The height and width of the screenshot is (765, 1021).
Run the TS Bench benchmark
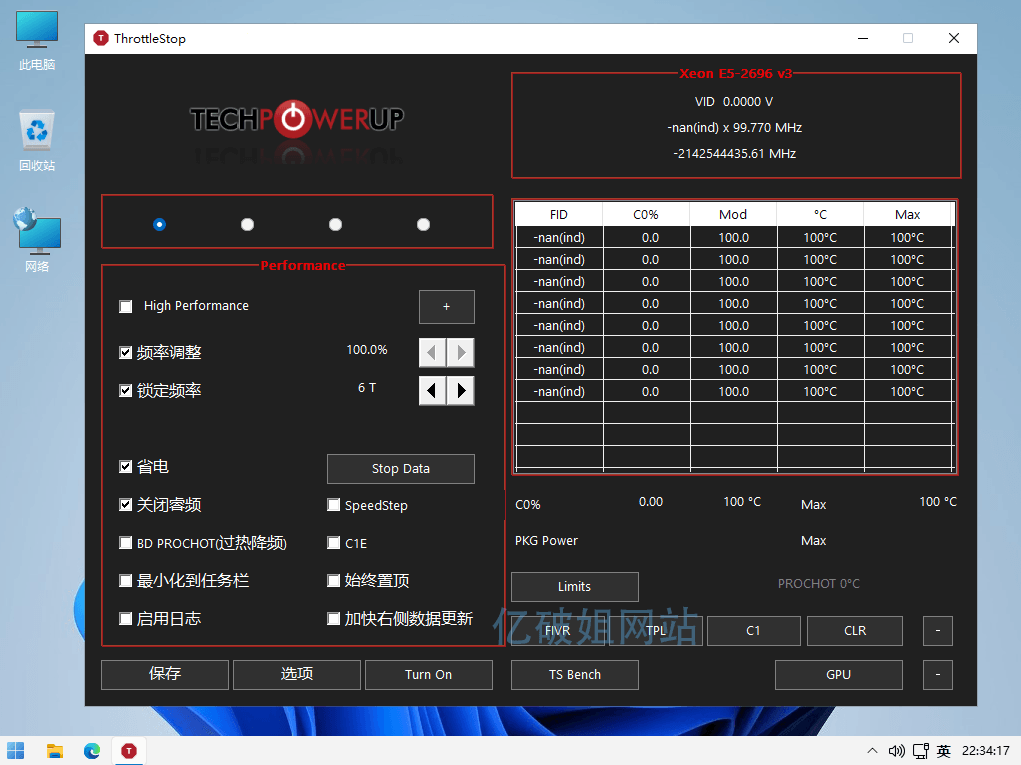[x=574, y=674]
